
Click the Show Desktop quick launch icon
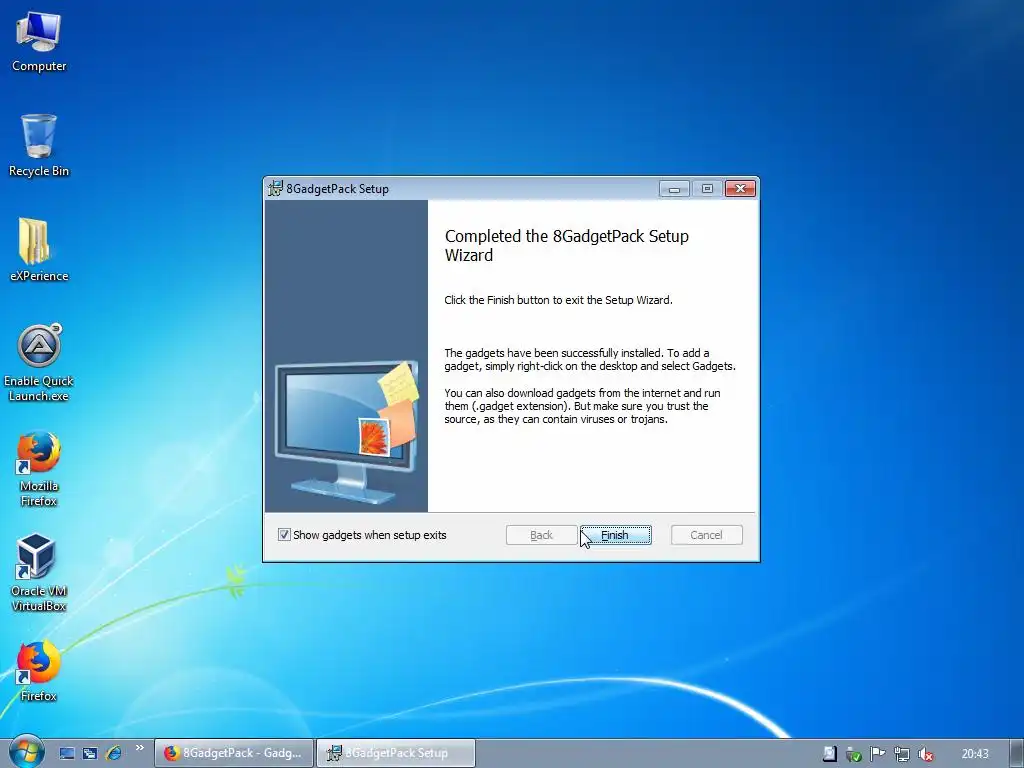point(67,753)
